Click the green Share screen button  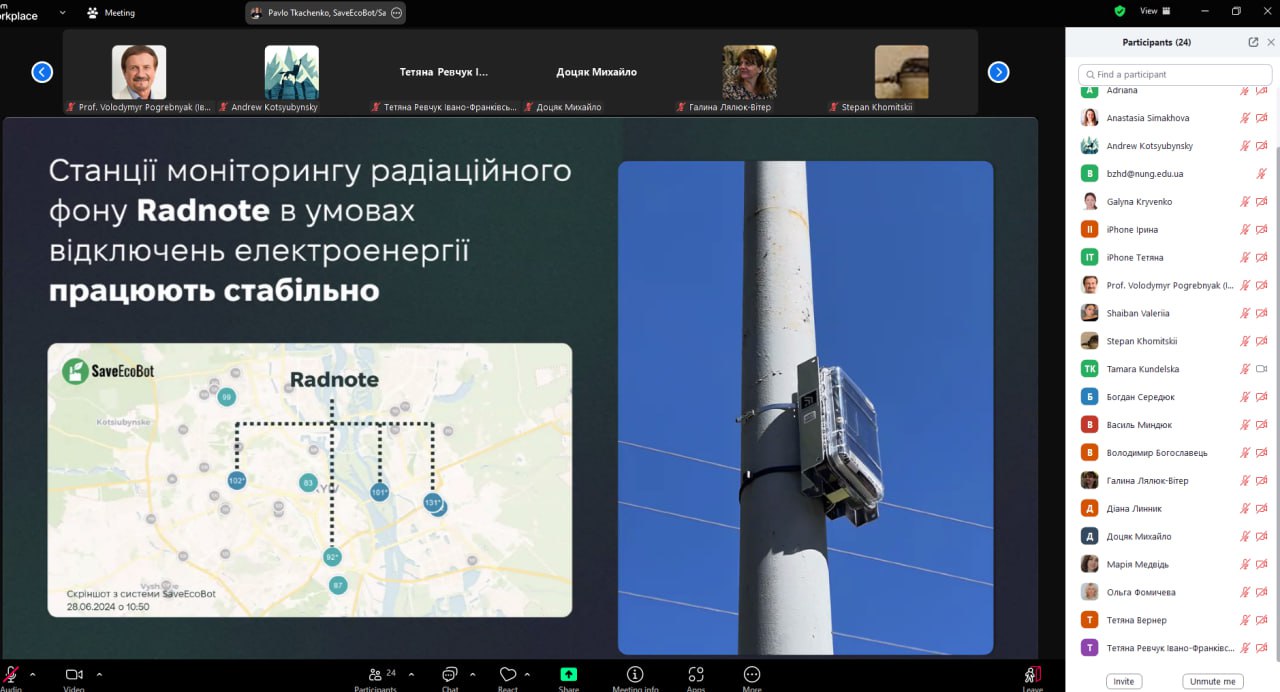click(x=568, y=675)
